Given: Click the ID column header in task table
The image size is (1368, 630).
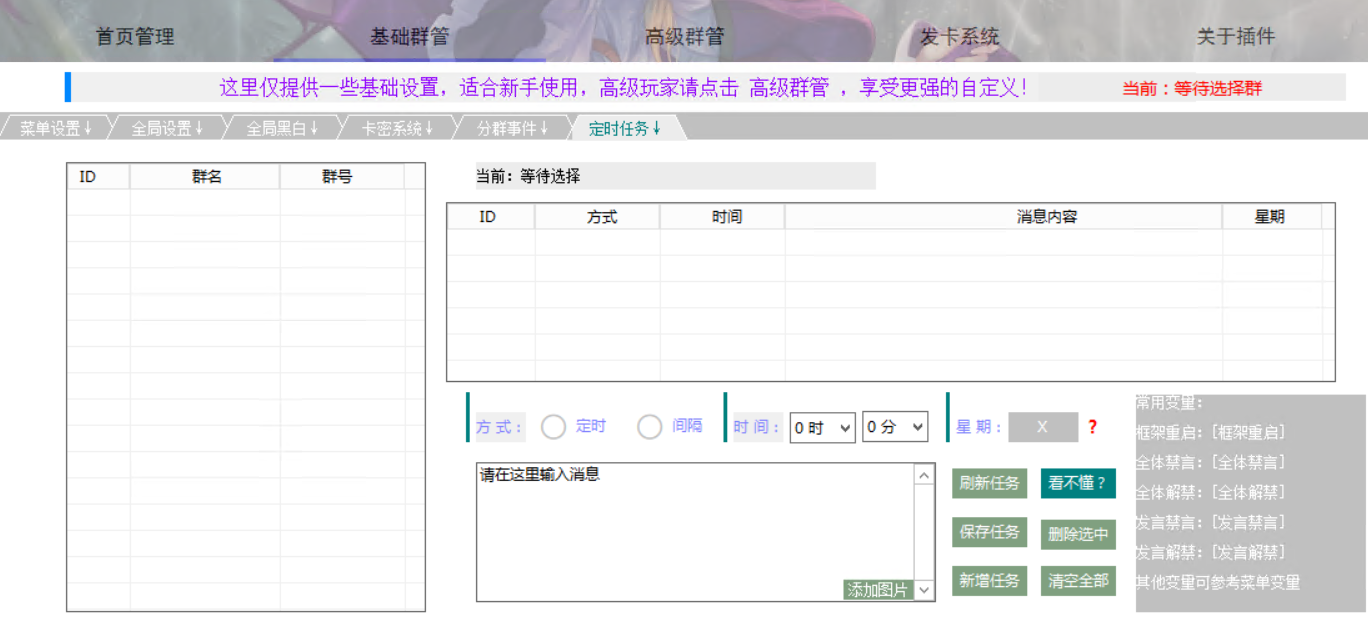Looking at the screenshot, I should point(491,217).
